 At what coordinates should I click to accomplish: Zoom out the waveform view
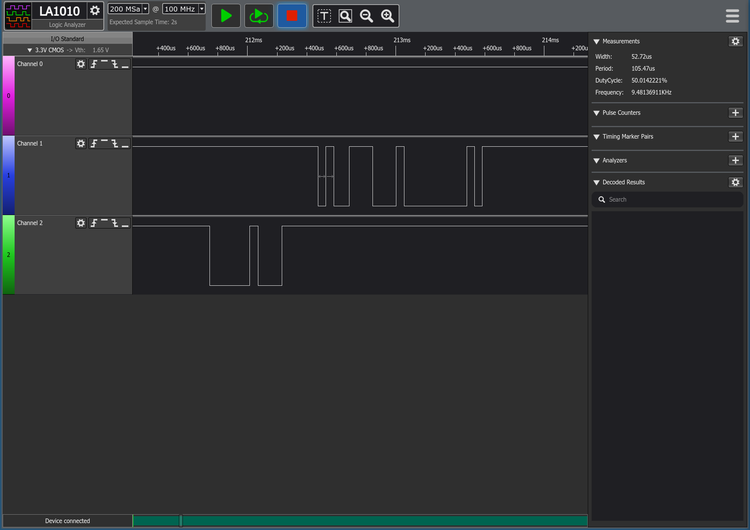tap(366, 16)
